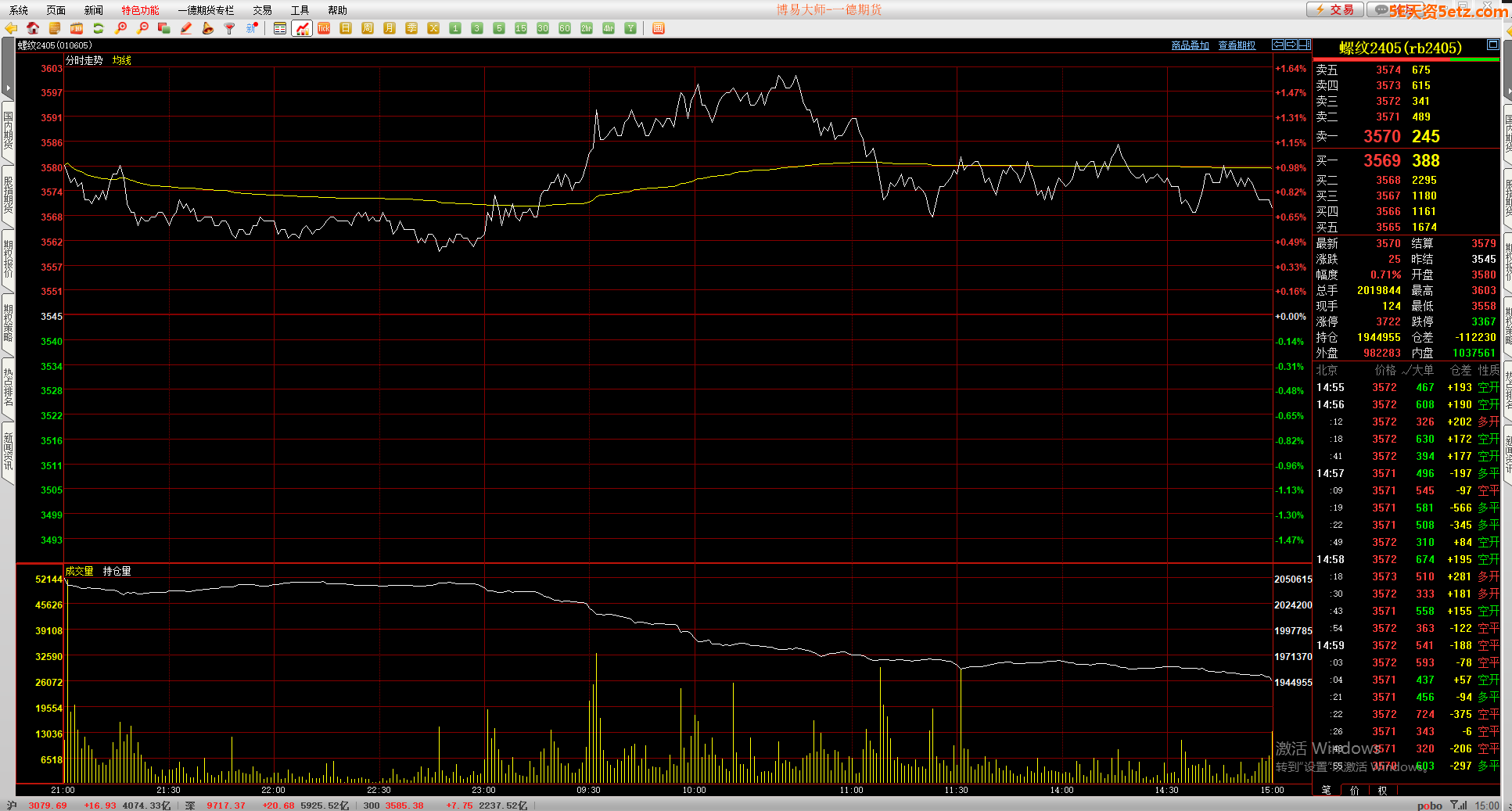Screen dimensions: 1512x811
Task: Switch to the Tick chart icon
Action: (x=324, y=28)
